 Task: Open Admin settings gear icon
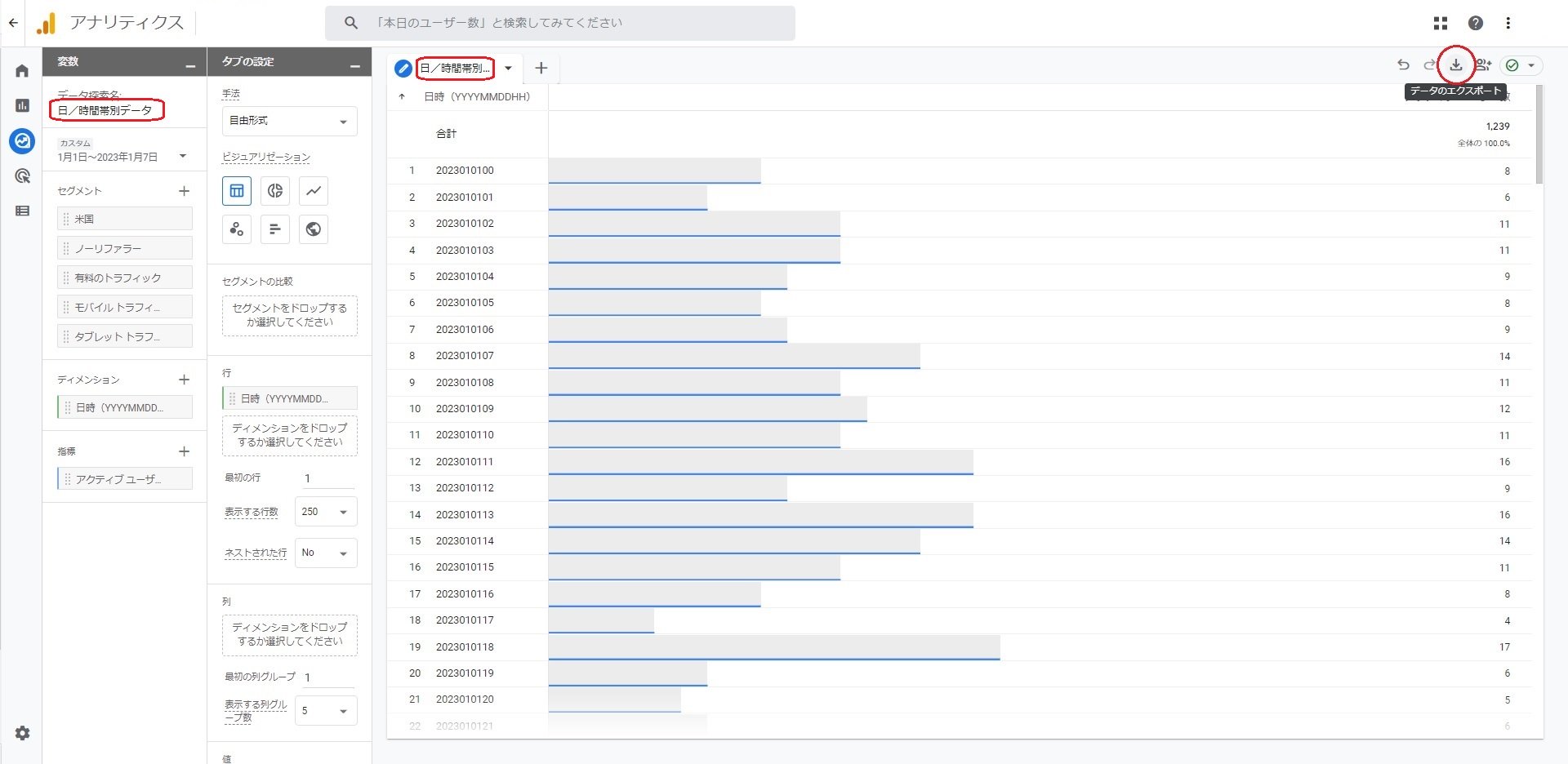[22, 733]
